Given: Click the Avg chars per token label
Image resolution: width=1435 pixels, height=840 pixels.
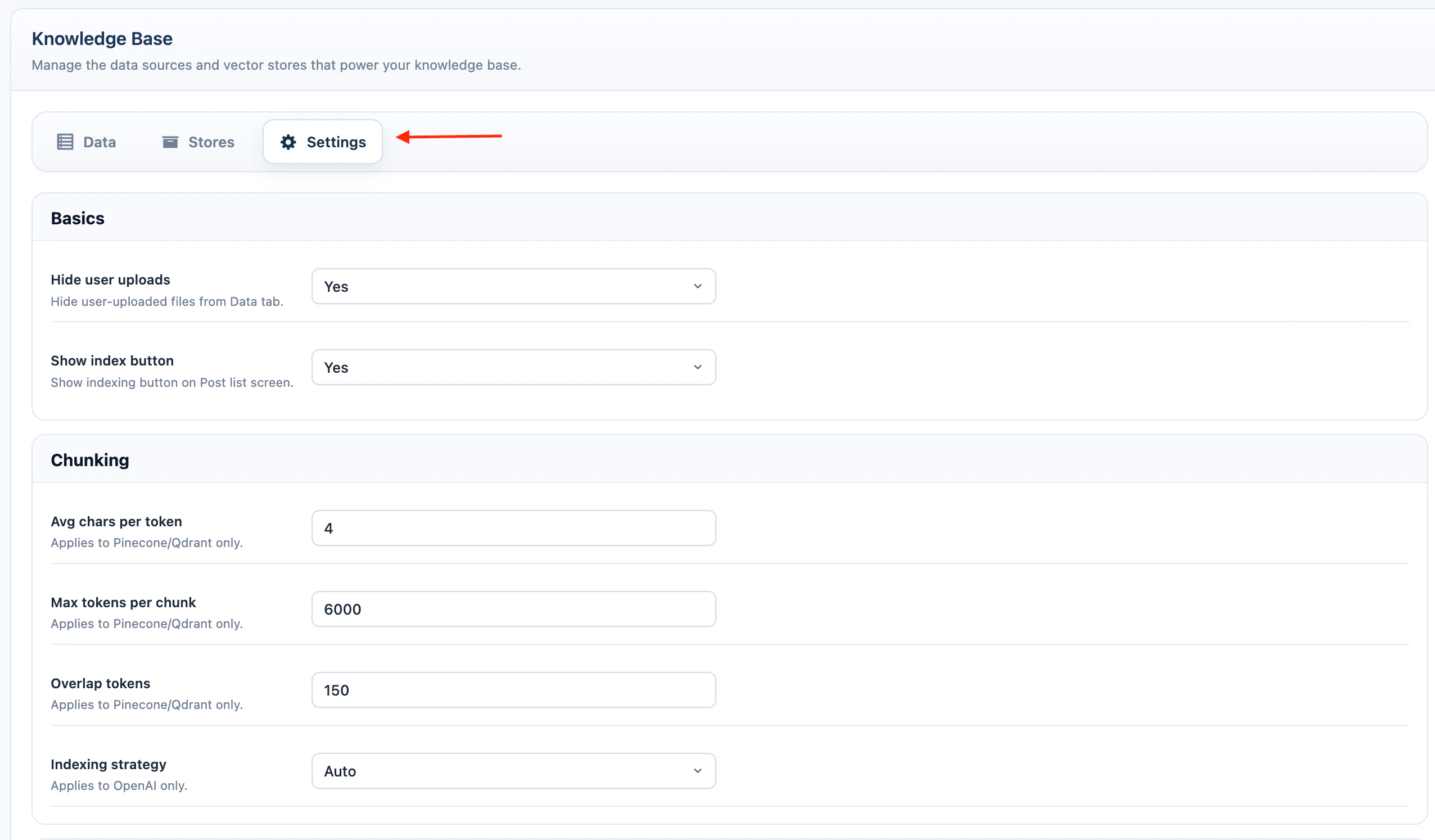Looking at the screenshot, I should (x=116, y=522).
